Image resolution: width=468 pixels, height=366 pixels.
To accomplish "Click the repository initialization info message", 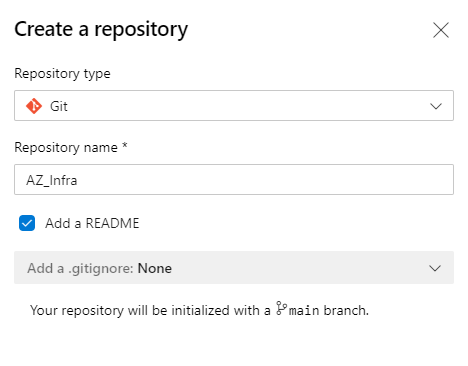I will (199, 310).
